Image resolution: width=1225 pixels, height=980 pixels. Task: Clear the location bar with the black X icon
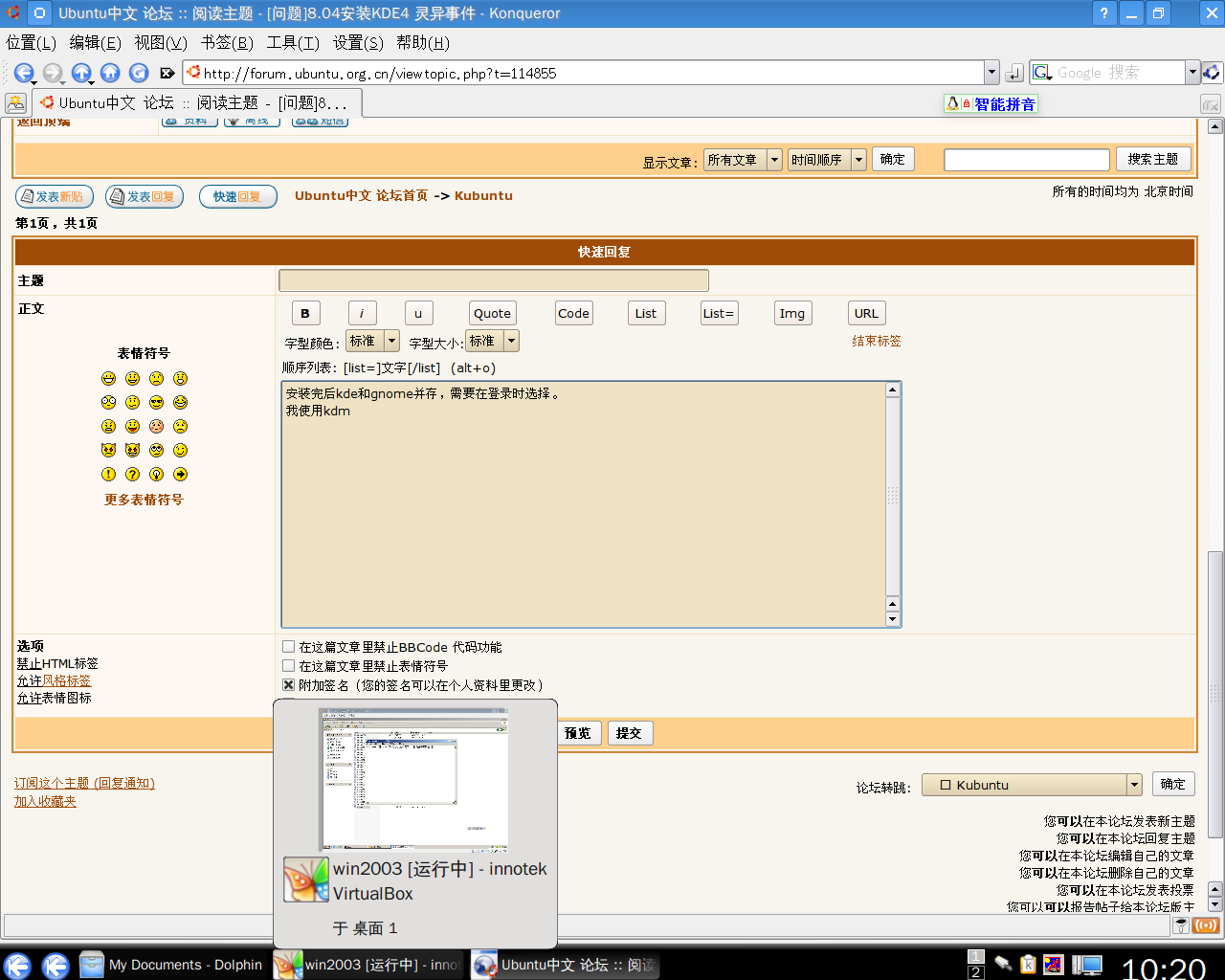[167, 73]
